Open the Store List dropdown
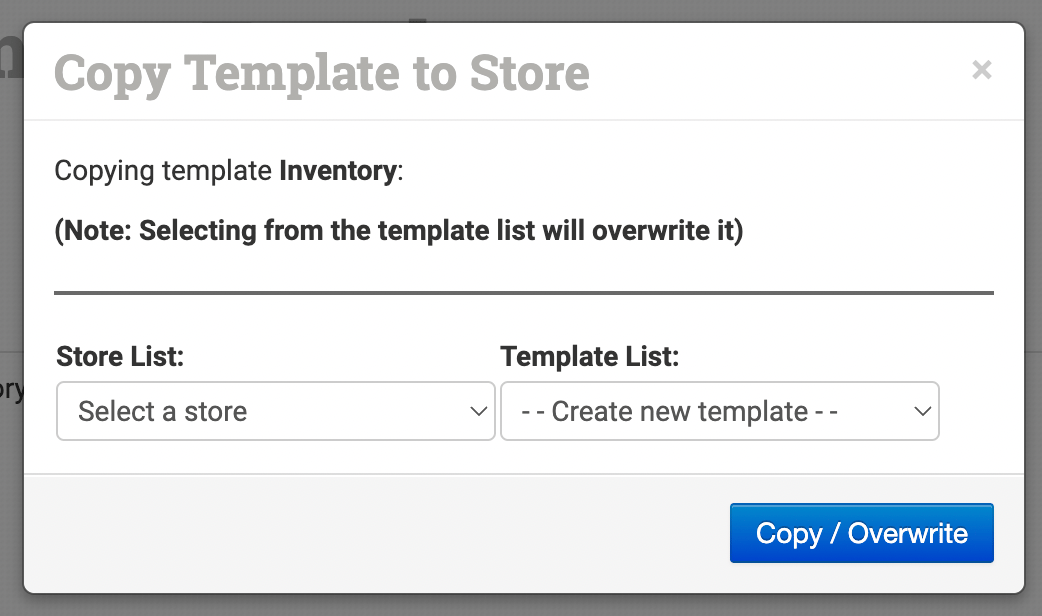Image resolution: width=1042 pixels, height=616 pixels. (276, 411)
